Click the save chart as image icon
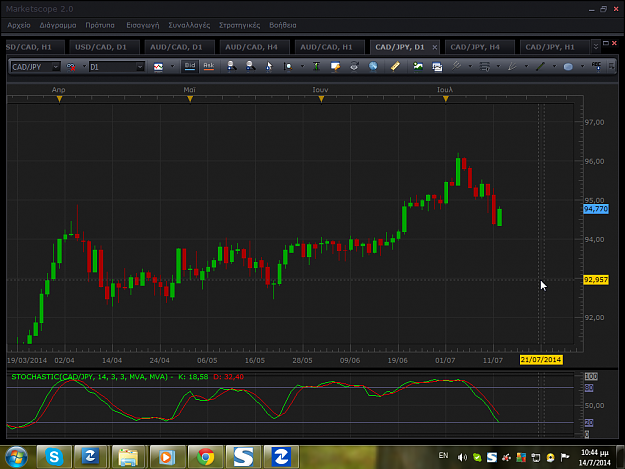The height and width of the screenshot is (469, 625). click(x=418, y=66)
